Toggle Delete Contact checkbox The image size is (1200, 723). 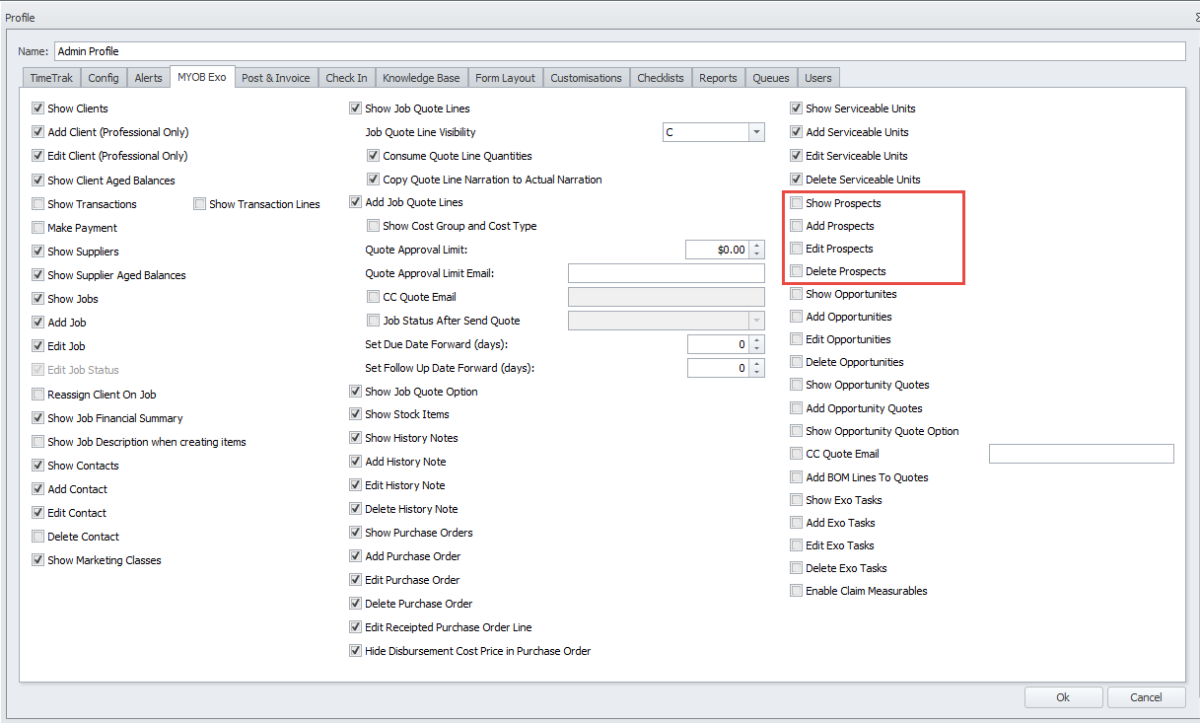pos(38,537)
